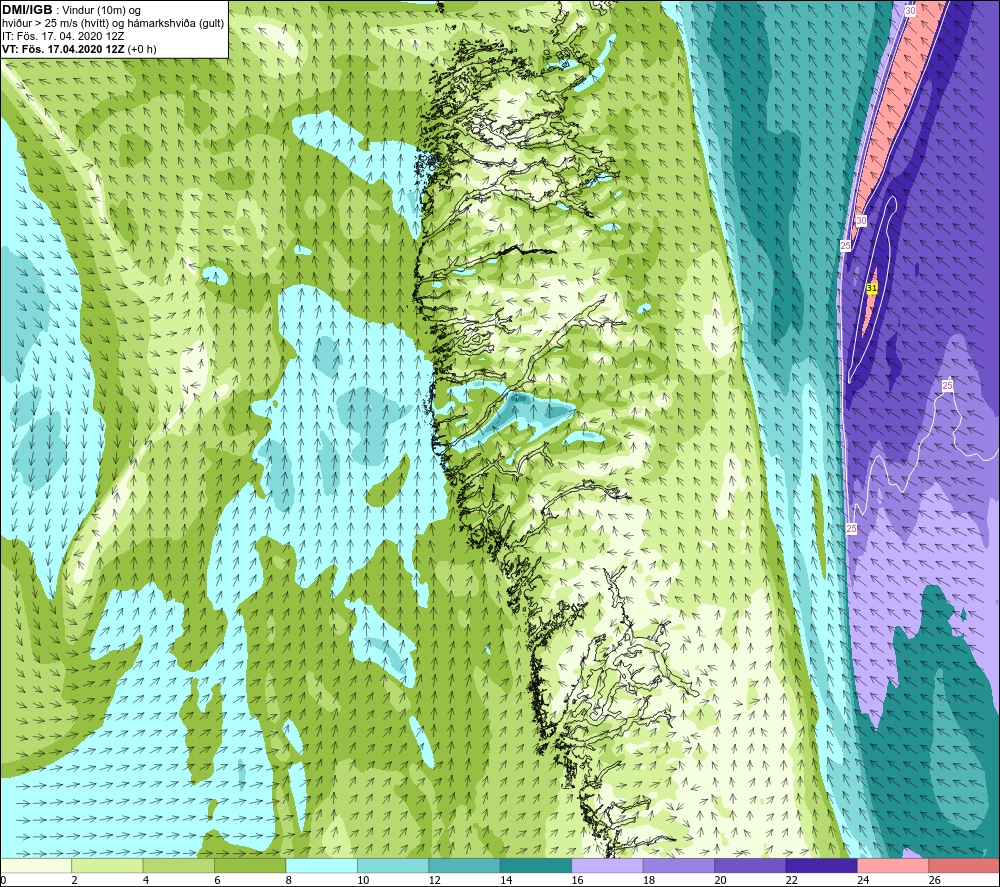The width and height of the screenshot is (1000, 887).
Task: Click the legend scale value 10
Action: pos(363,880)
